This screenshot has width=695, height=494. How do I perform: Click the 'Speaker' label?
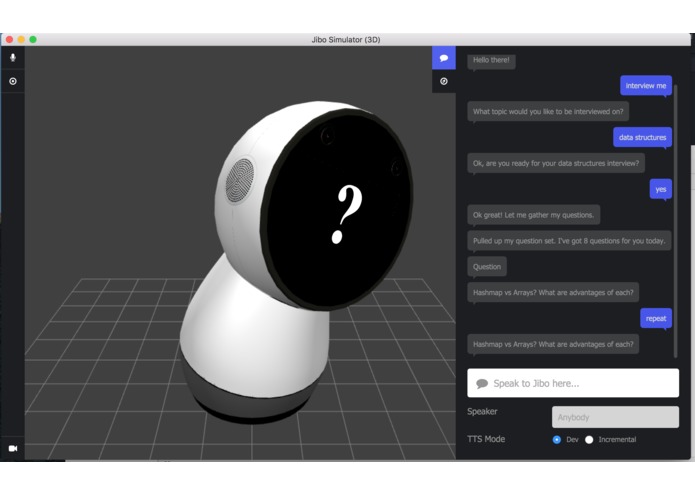[482, 412]
